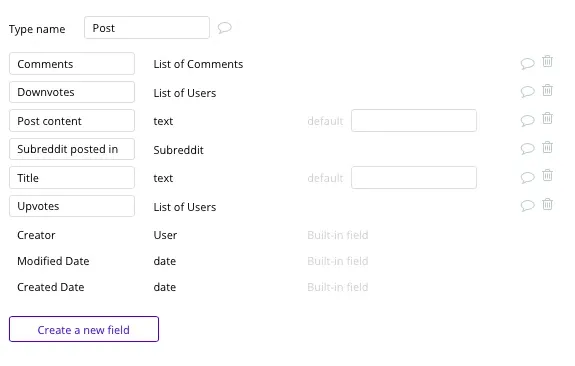This screenshot has height=366, width=575.
Task: Select Built-in field label beside Creator
Action: [x=338, y=235]
